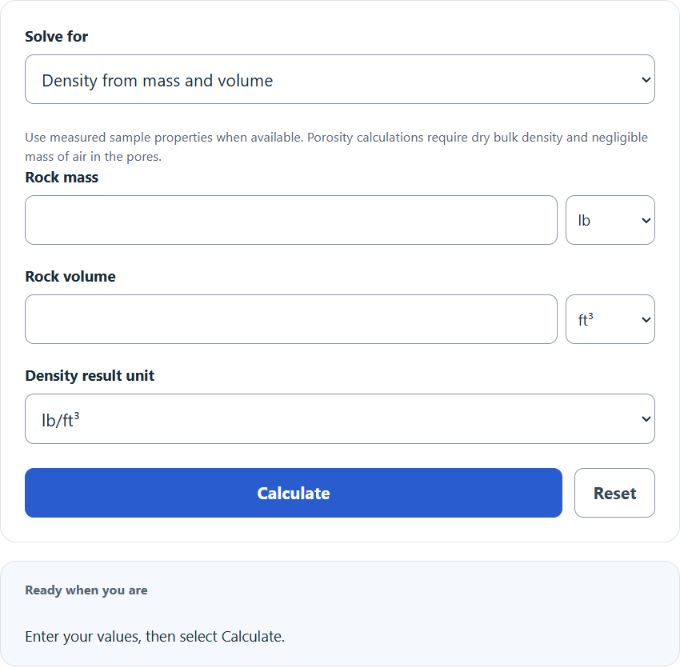
Task: Open the lb mass unit dropdown
Action: (x=610, y=220)
